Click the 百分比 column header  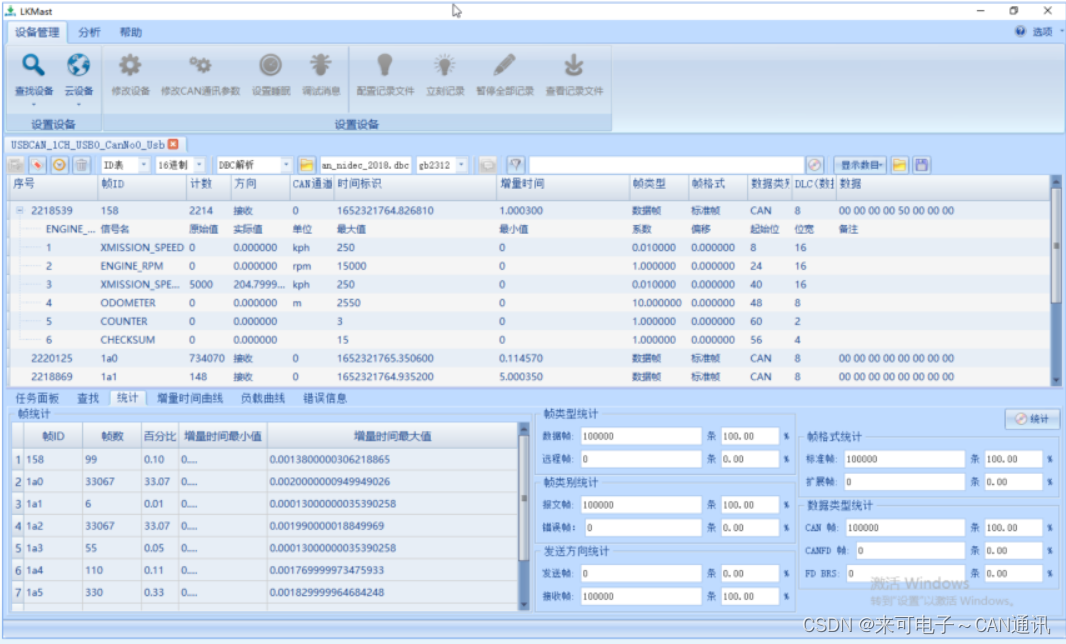coord(160,436)
